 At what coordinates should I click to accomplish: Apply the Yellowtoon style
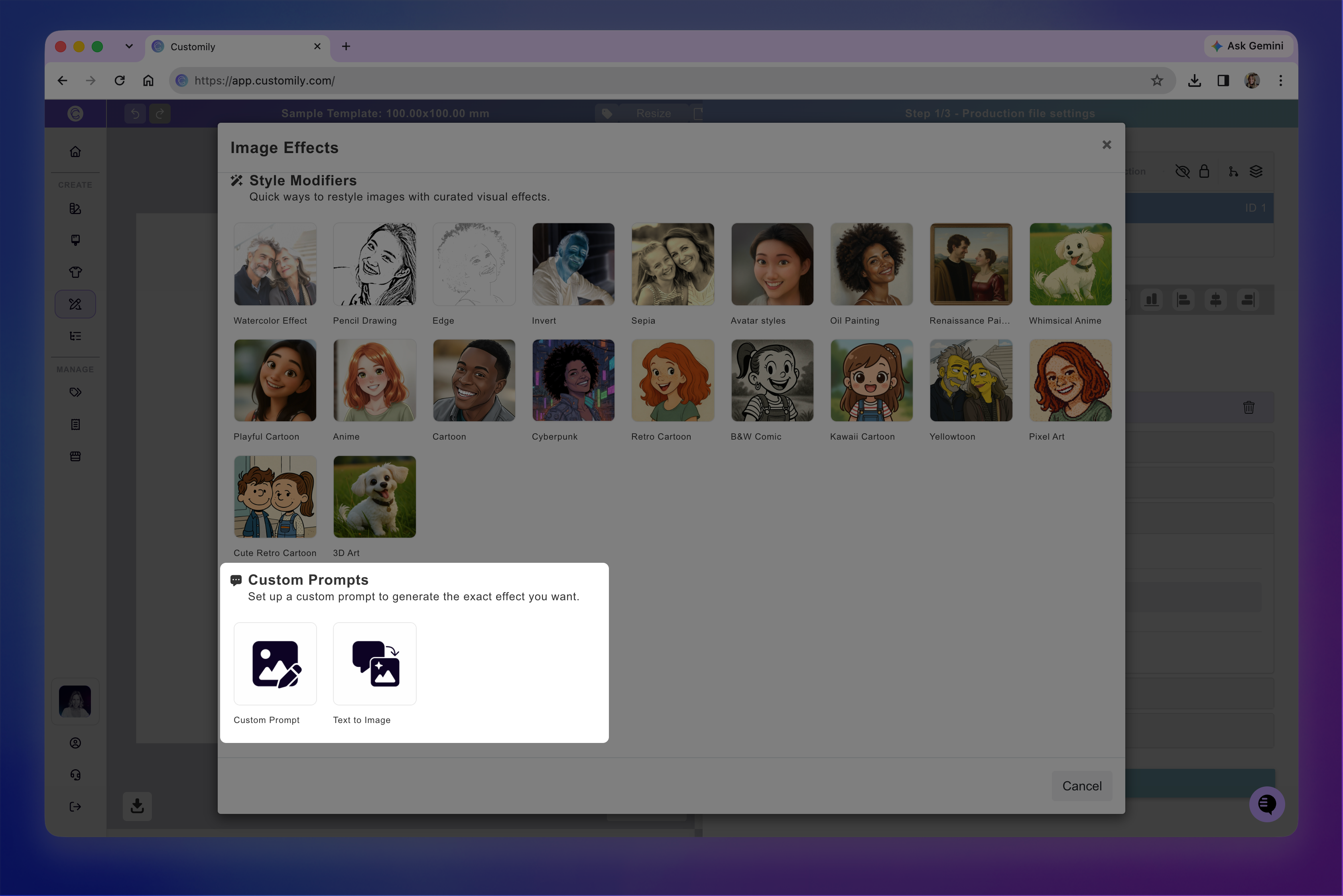coord(971,381)
